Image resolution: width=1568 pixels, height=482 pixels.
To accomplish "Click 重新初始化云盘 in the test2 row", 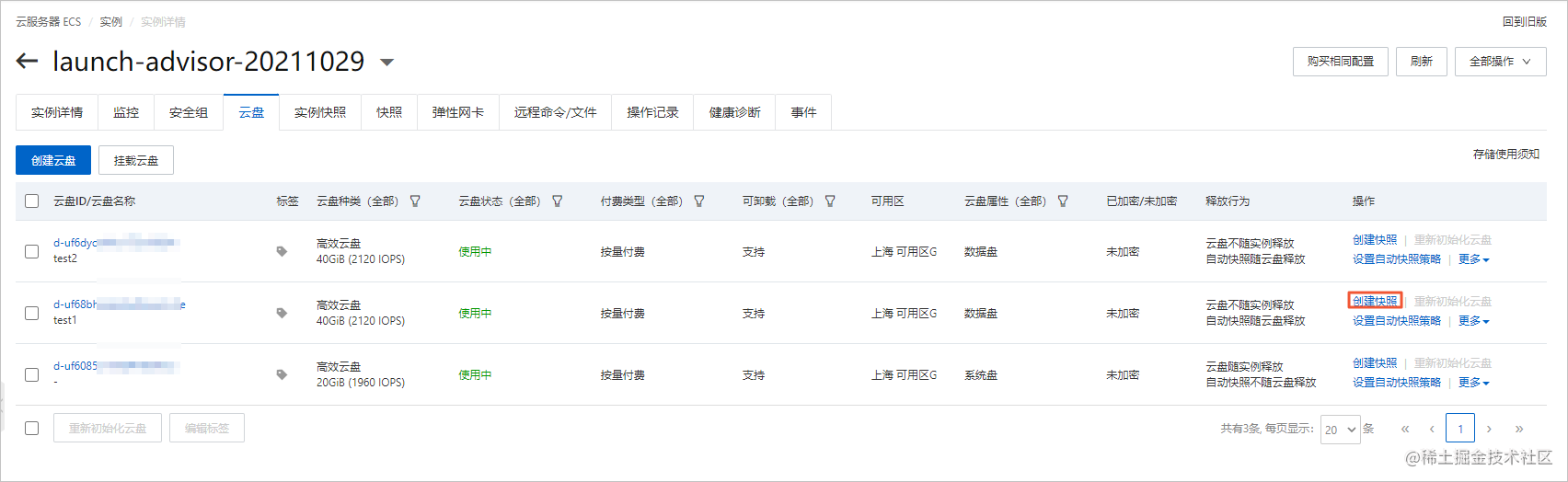I will pyautogui.click(x=1453, y=240).
